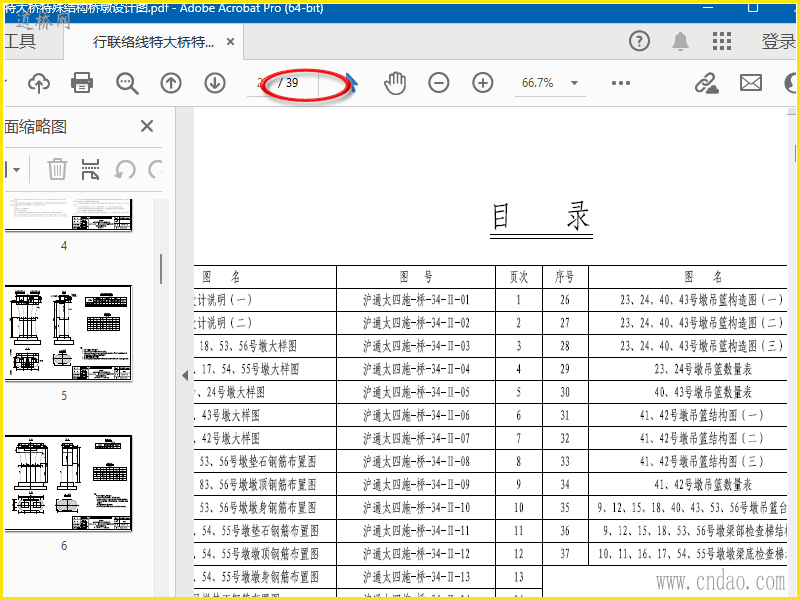This screenshot has width=800, height=600.
Task: Click table cell 沪通太四施-桥-34-II-13
Action: point(416,577)
